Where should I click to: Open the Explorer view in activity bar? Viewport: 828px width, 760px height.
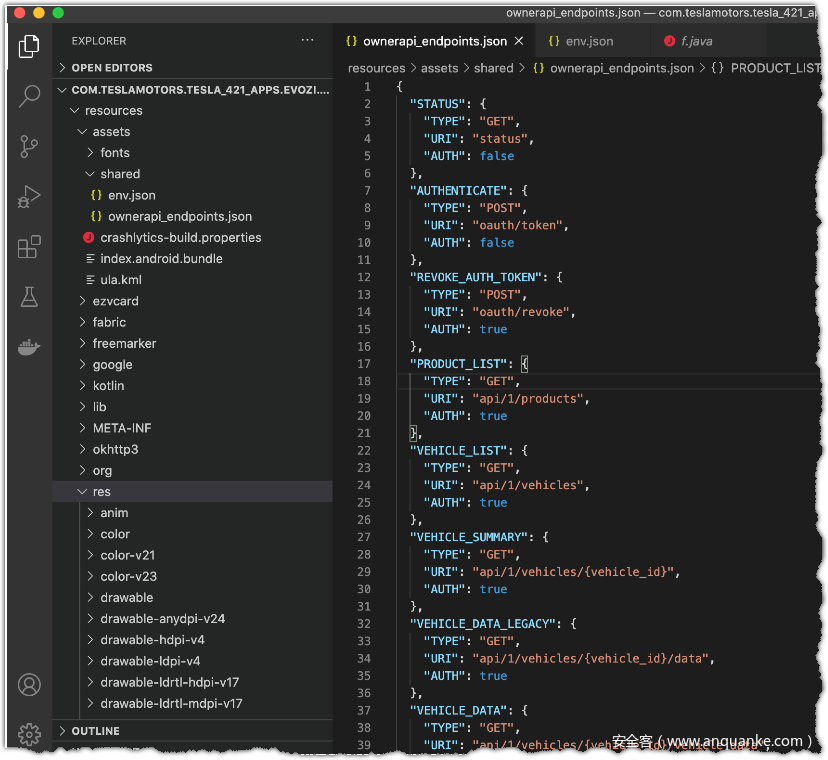click(29, 45)
